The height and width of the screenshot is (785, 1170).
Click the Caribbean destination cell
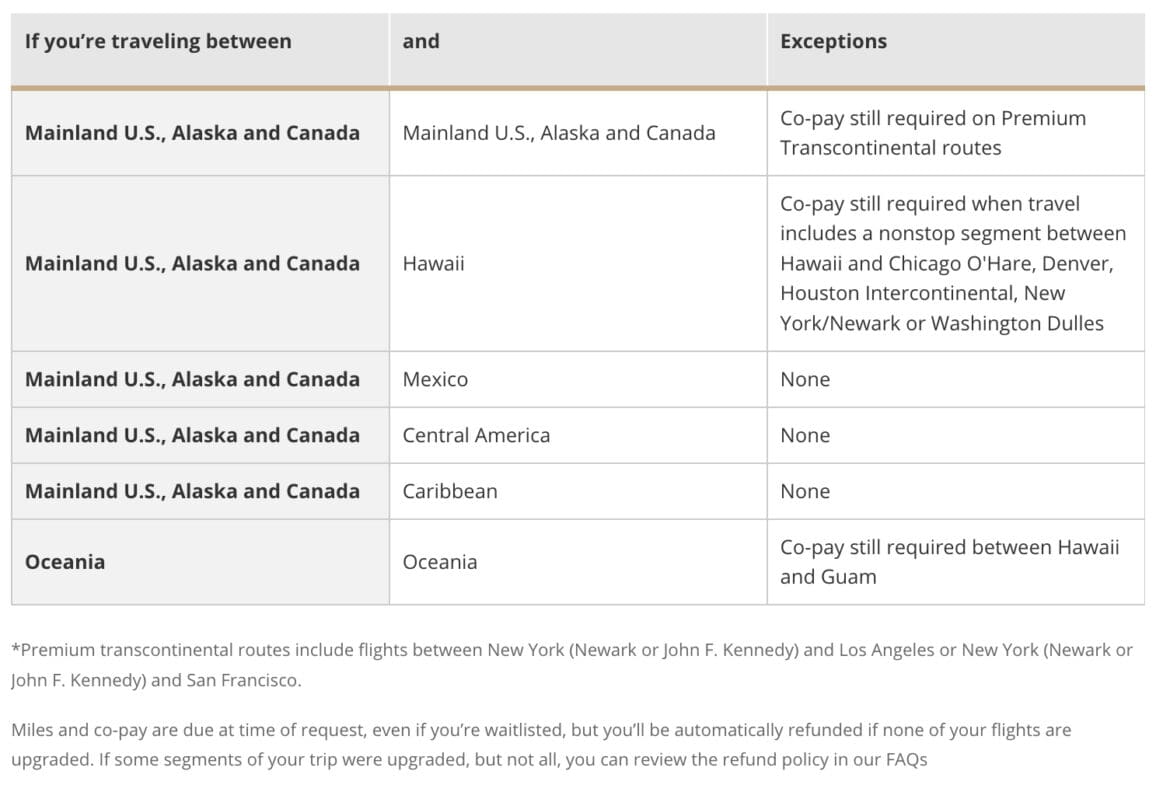pos(450,492)
